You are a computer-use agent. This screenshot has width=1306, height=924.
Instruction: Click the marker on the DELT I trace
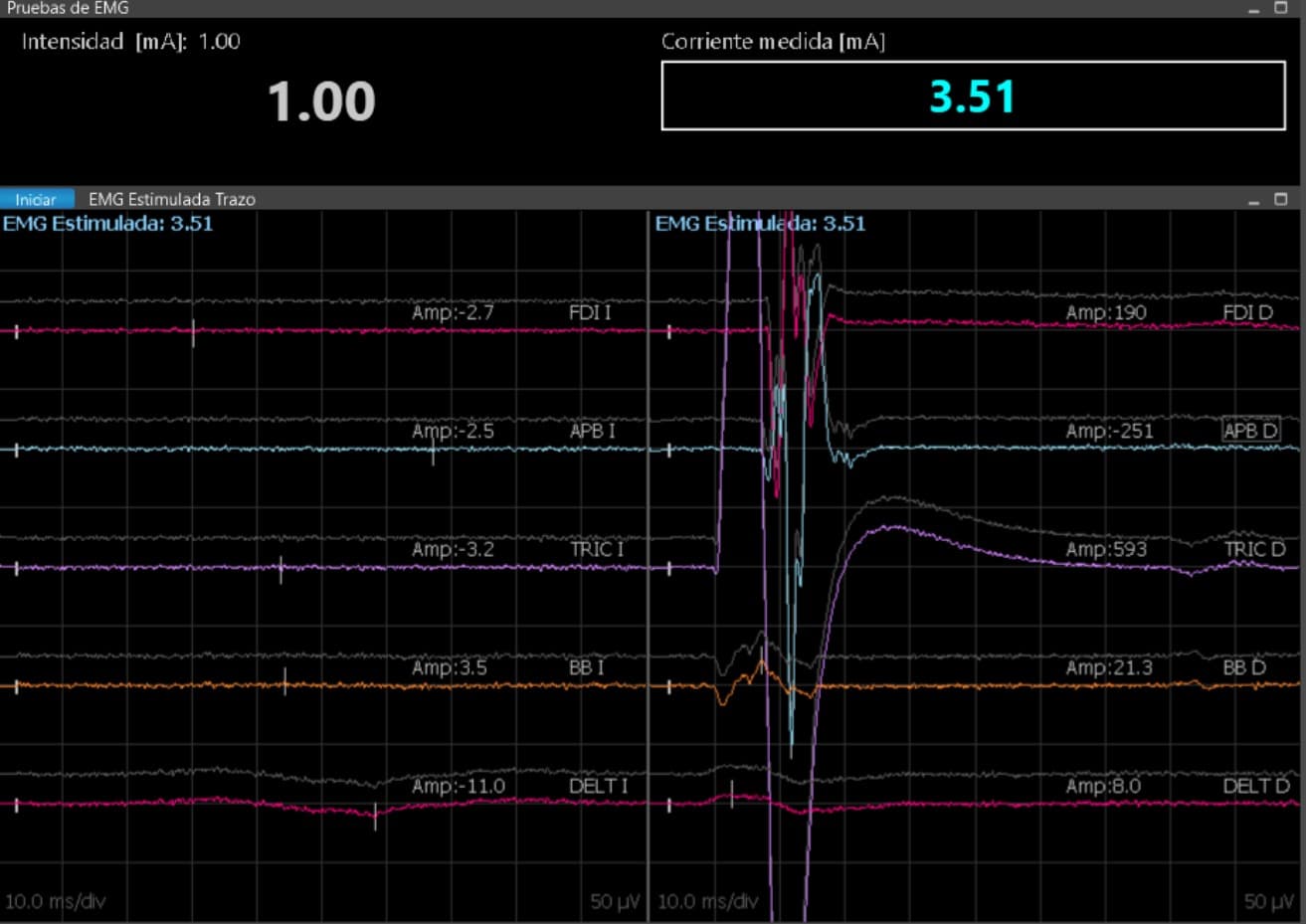pos(375,816)
